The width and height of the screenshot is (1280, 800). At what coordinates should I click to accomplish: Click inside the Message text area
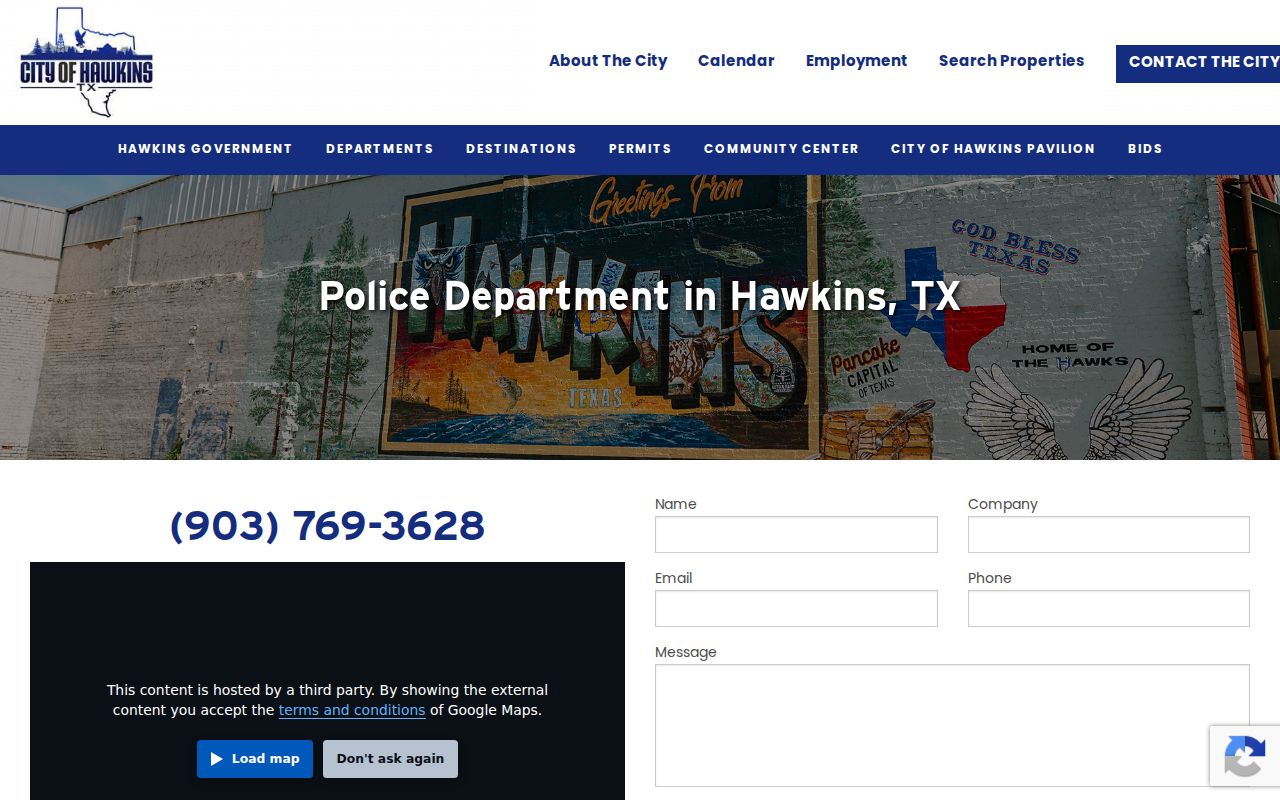tap(952, 725)
